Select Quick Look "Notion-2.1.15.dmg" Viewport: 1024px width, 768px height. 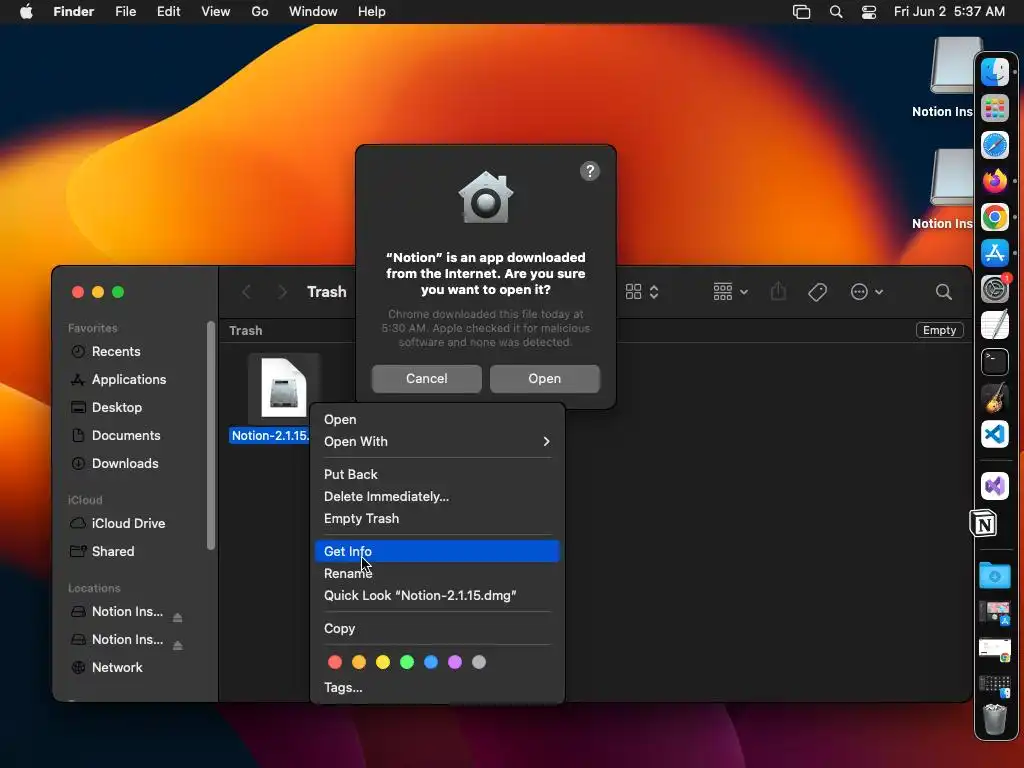click(437, 596)
